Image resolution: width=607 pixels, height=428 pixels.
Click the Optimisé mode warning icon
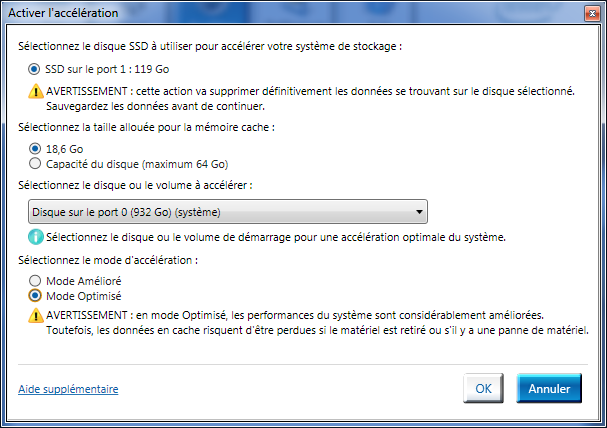pyautogui.click(x=37, y=315)
